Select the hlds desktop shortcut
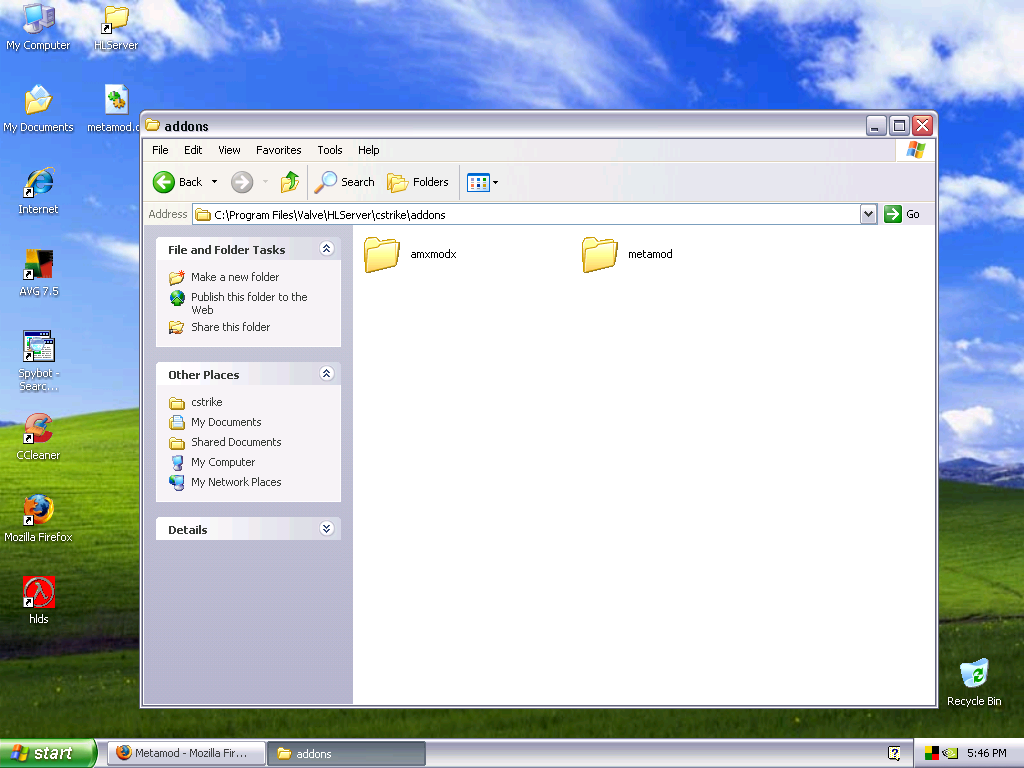Screen dimensions: 1024x768 (39, 601)
